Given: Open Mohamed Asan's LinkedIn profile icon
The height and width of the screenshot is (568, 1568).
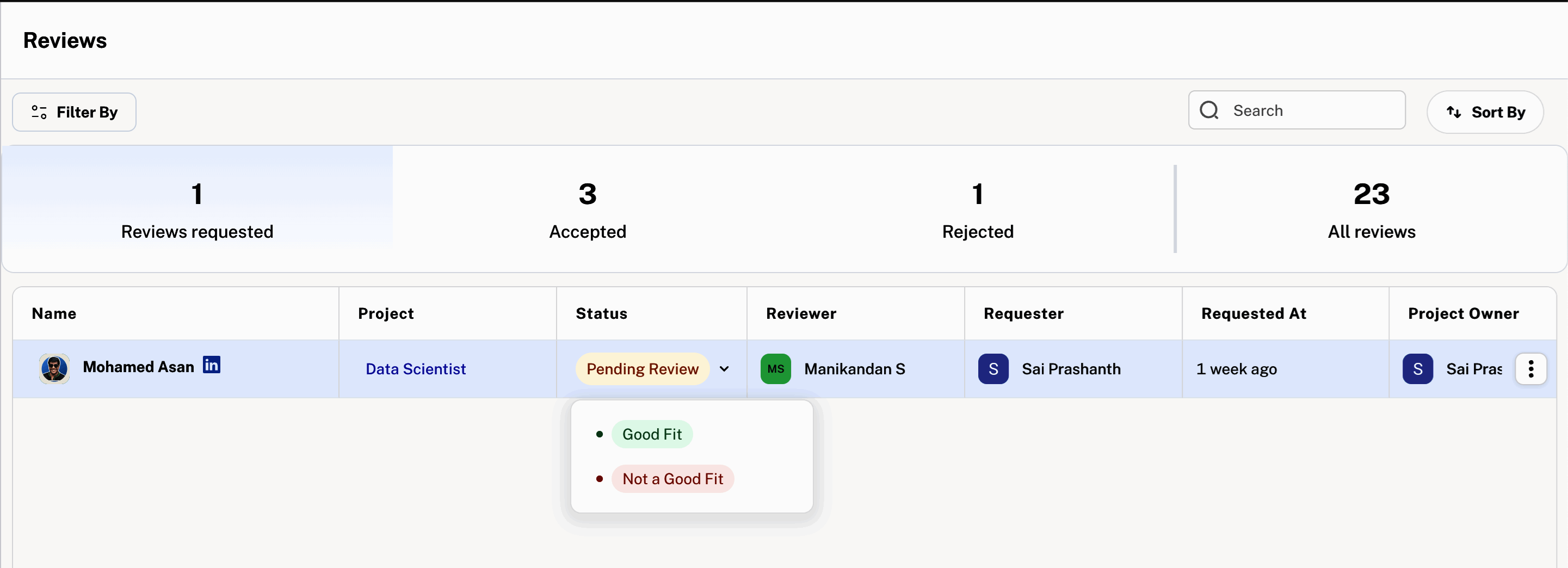Looking at the screenshot, I should pos(211,365).
